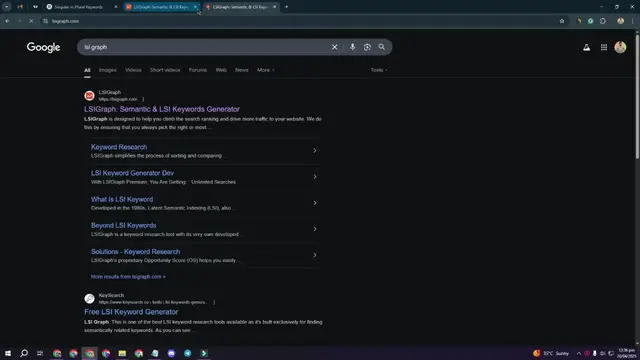Screen dimensions: 640x360
Task: Open Google Lens image search icon
Action: click(367, 47)
